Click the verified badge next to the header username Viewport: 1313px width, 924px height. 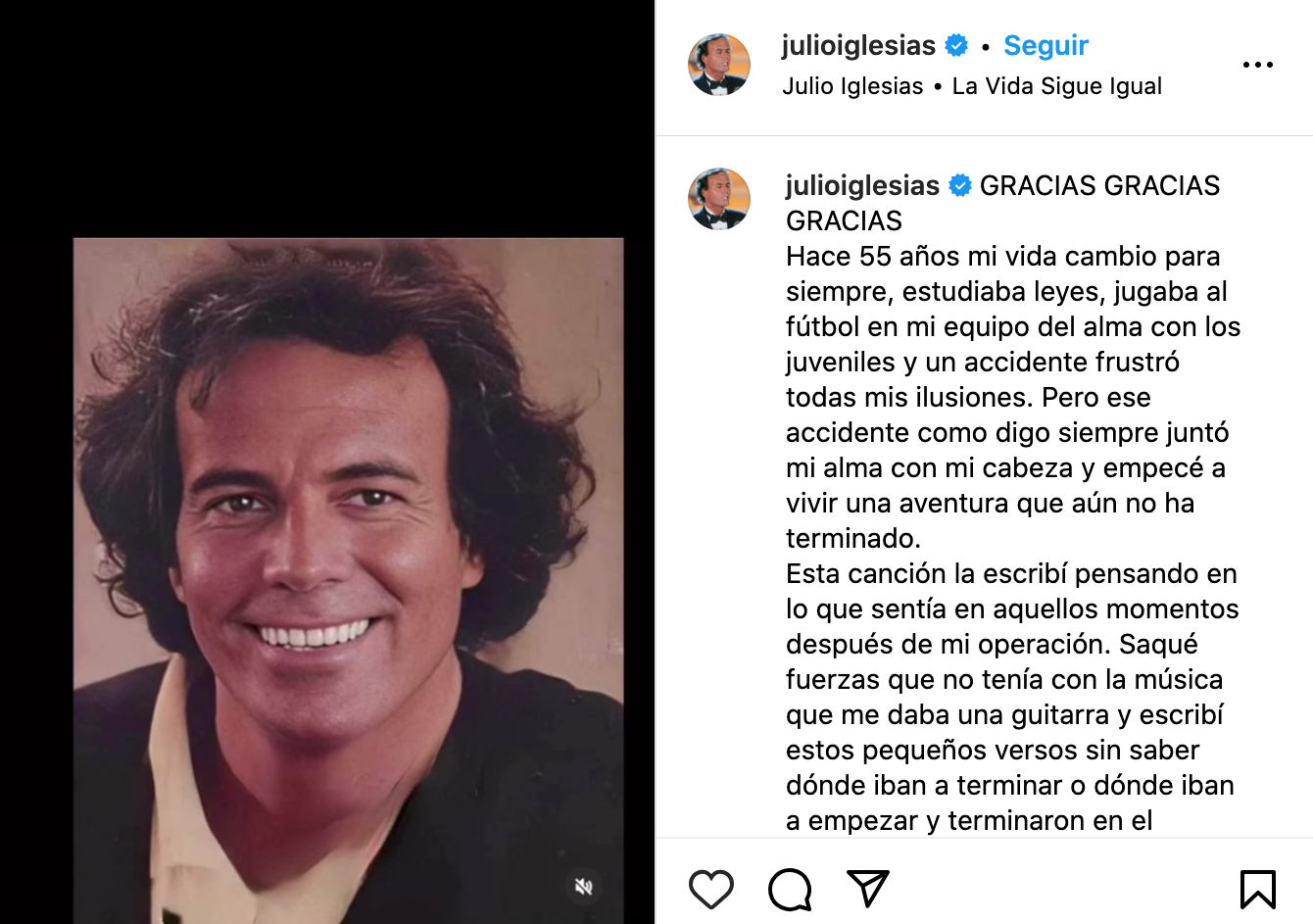pyautogui.click(x=956, y=45)
